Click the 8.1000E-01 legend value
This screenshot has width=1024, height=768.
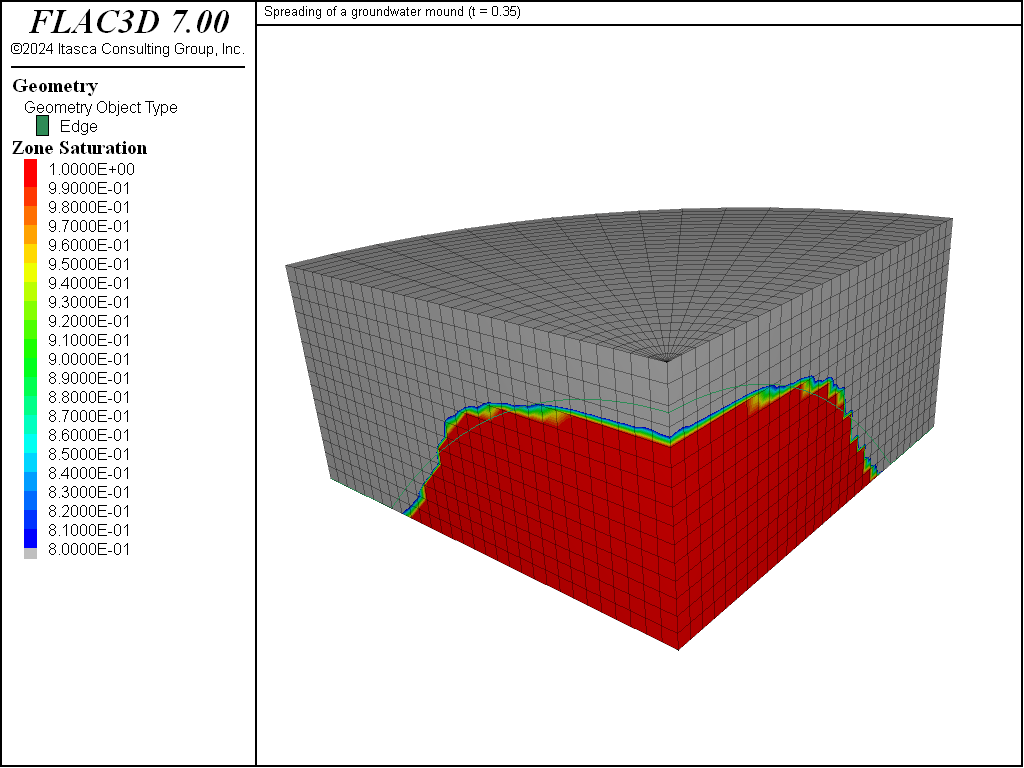coord(89,530)
